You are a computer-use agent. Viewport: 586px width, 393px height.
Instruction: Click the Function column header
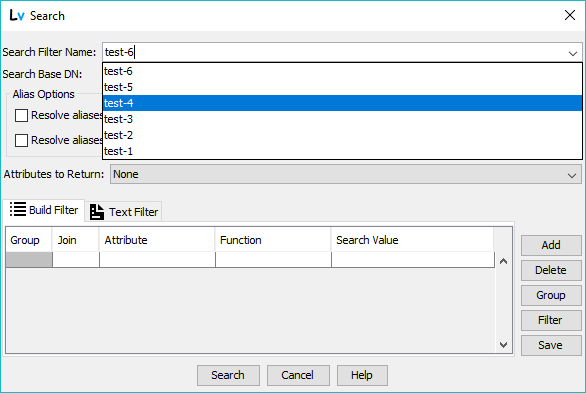point(273,240)
